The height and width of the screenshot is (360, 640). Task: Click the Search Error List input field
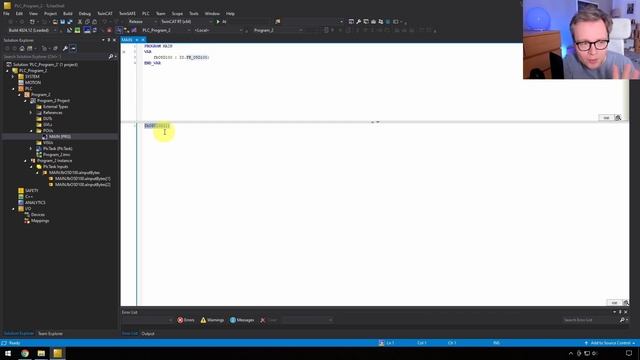[x=590, y=320]
